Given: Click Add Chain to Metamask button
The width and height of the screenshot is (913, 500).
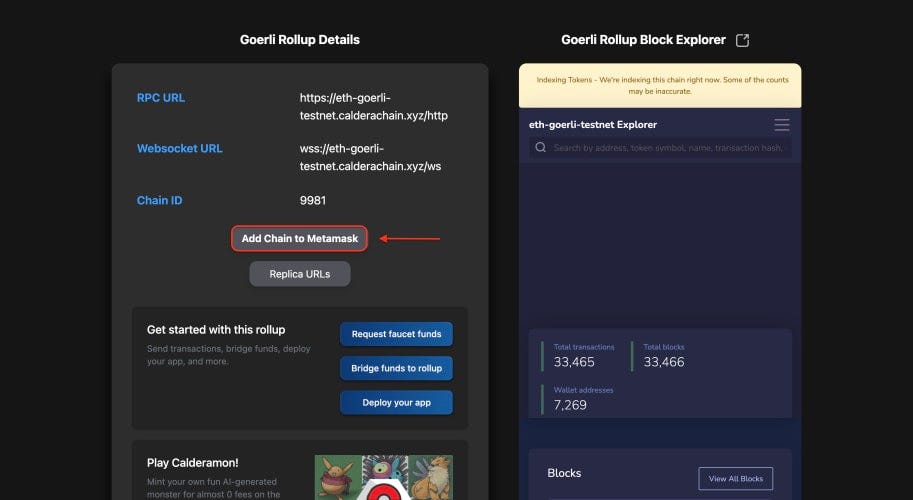Looking at the screenshot, I should [299, 239].
